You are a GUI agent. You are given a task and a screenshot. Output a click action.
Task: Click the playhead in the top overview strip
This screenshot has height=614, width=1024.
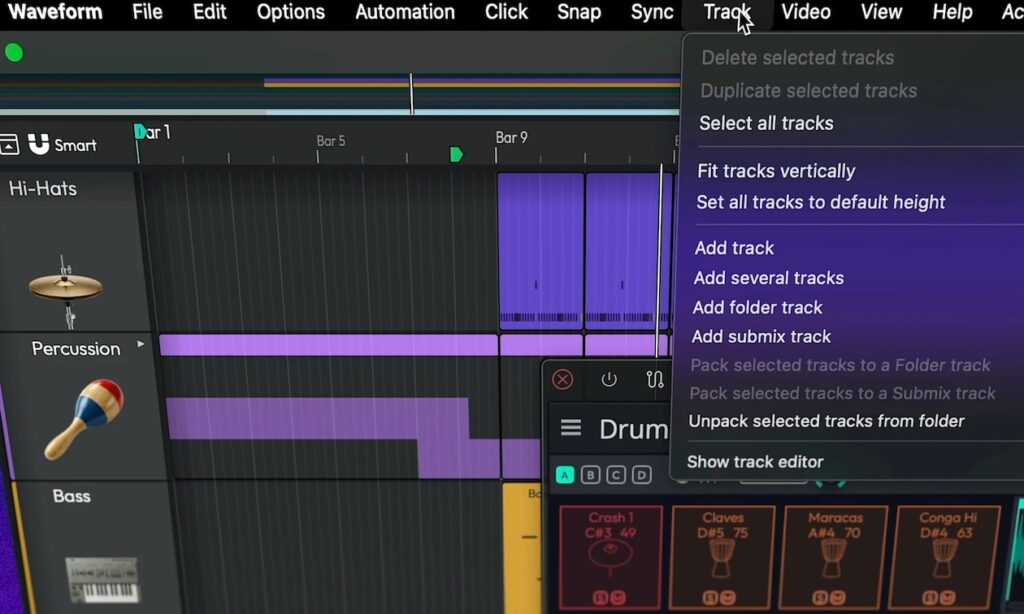411,94
